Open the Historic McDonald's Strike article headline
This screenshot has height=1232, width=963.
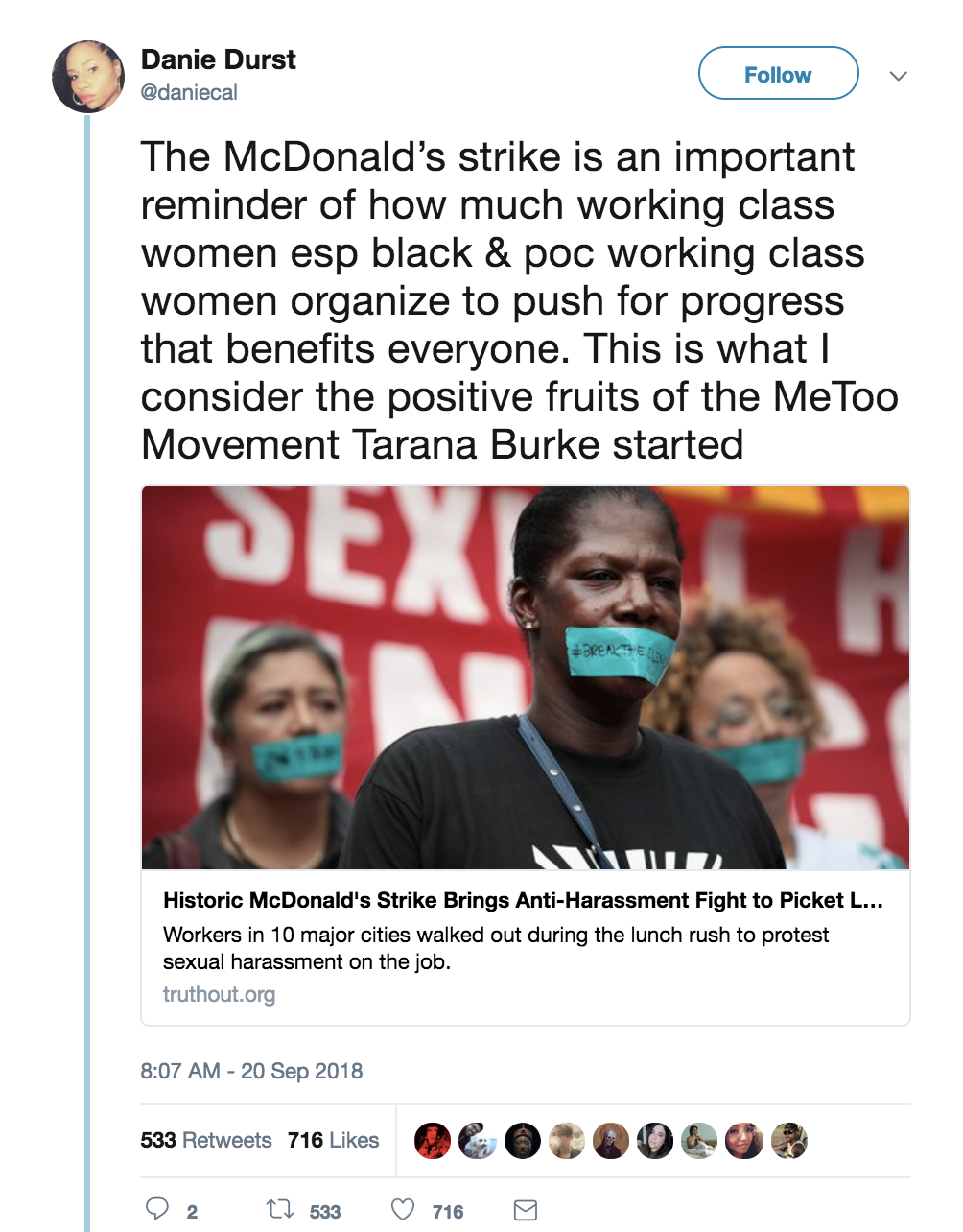(523, 900)
